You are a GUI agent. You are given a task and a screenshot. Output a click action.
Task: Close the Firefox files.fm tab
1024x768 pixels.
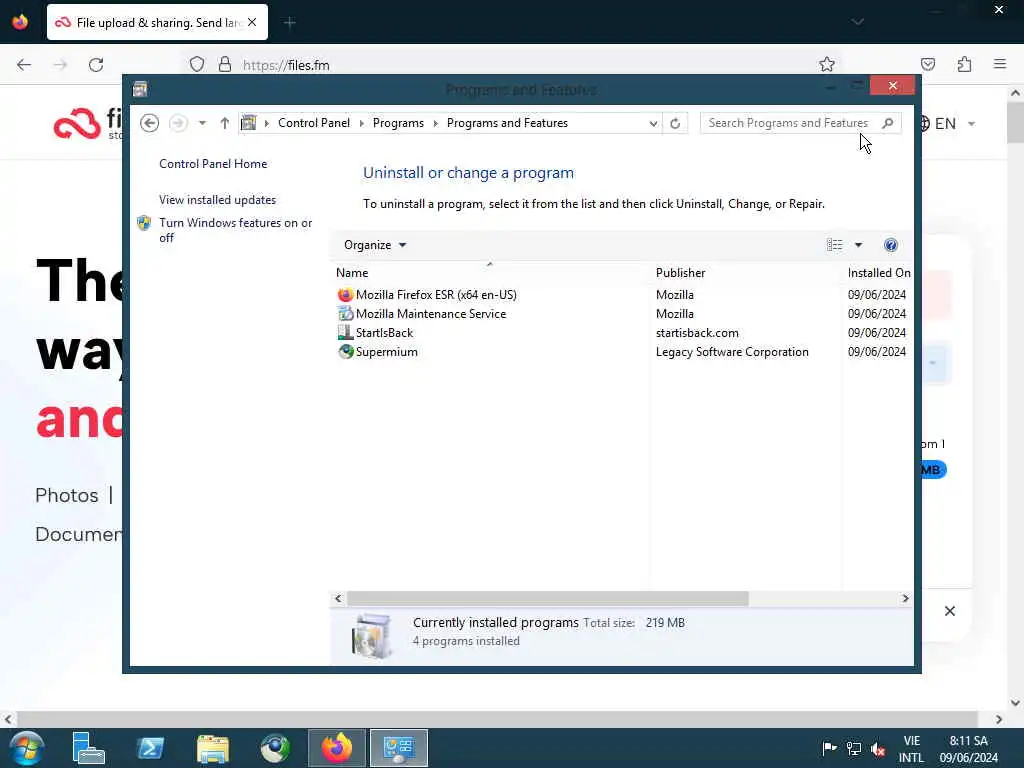(x=252, y=22)
